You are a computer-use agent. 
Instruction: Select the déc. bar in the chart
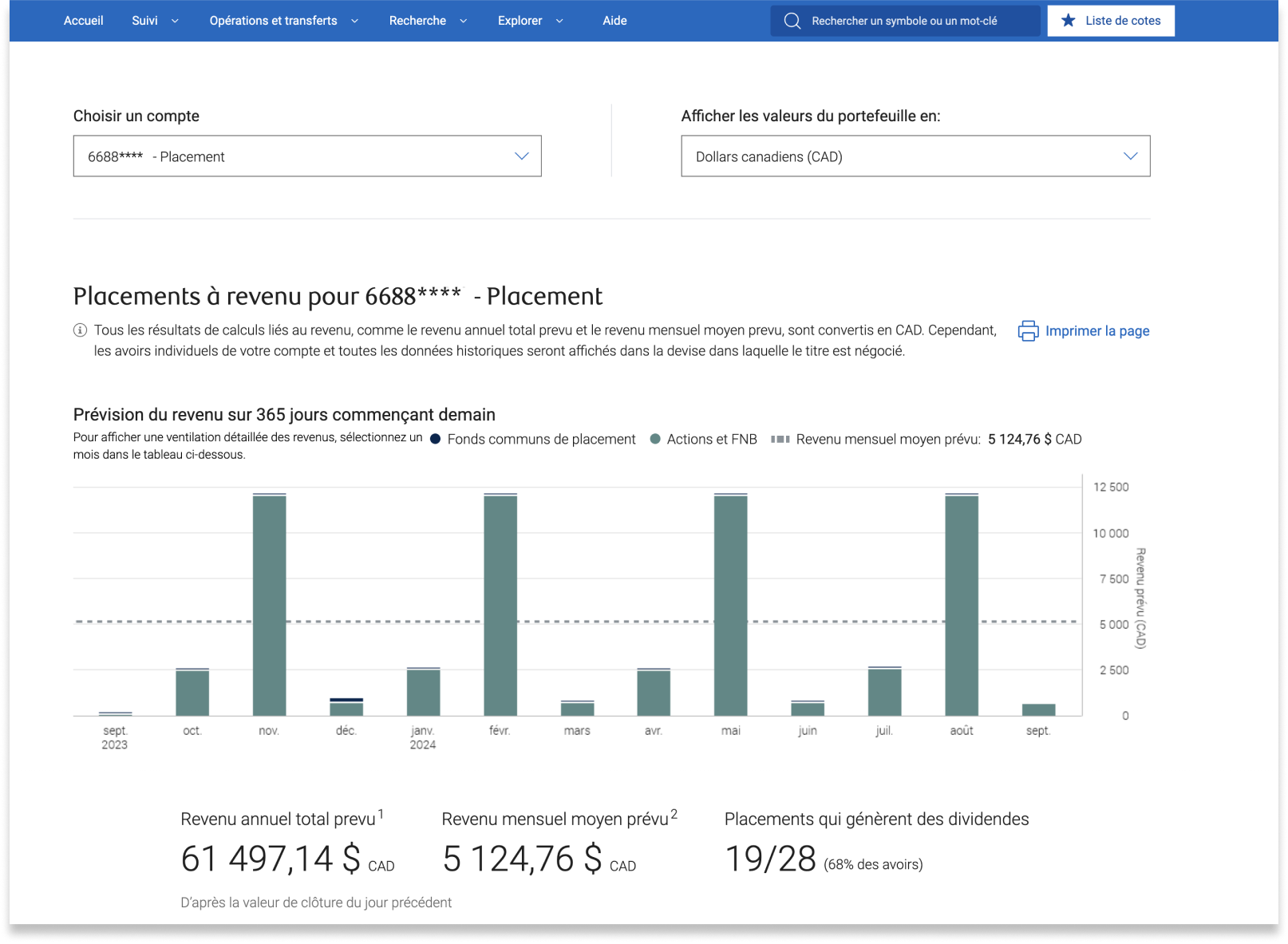pos(346,707)
